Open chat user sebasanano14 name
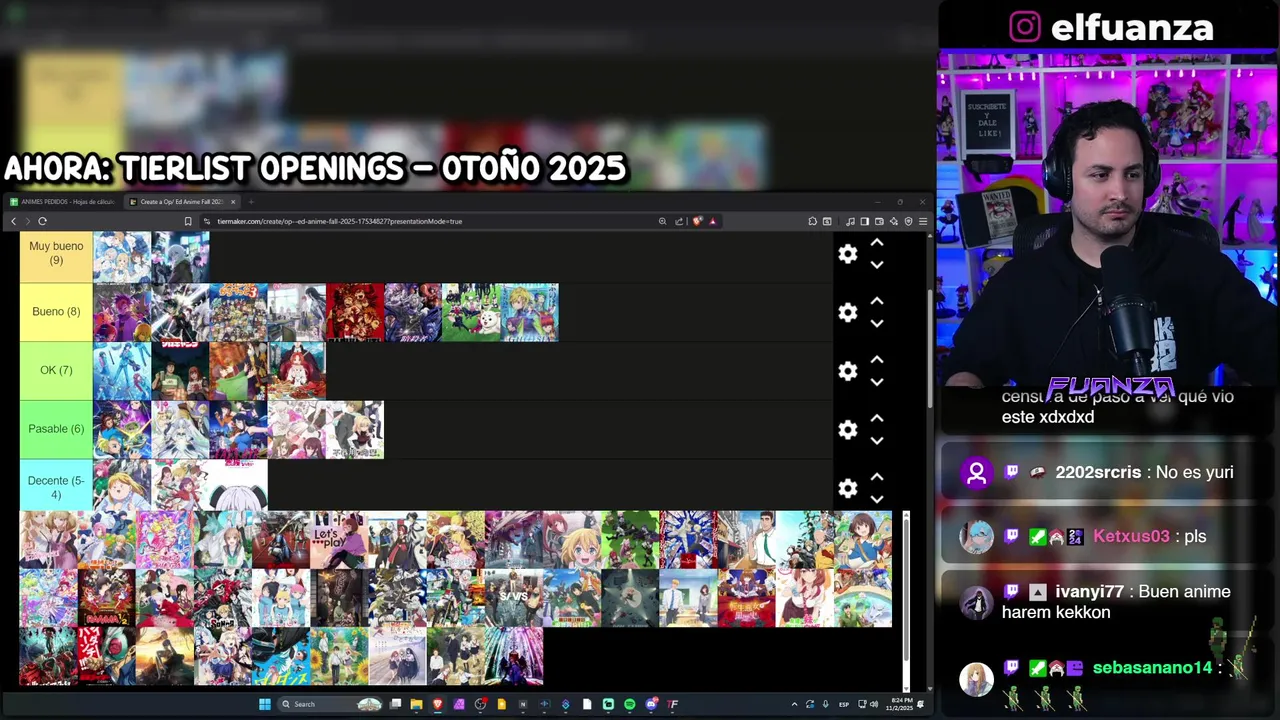The width and height of the screenshot is (1280, 720). point(1152,667)
